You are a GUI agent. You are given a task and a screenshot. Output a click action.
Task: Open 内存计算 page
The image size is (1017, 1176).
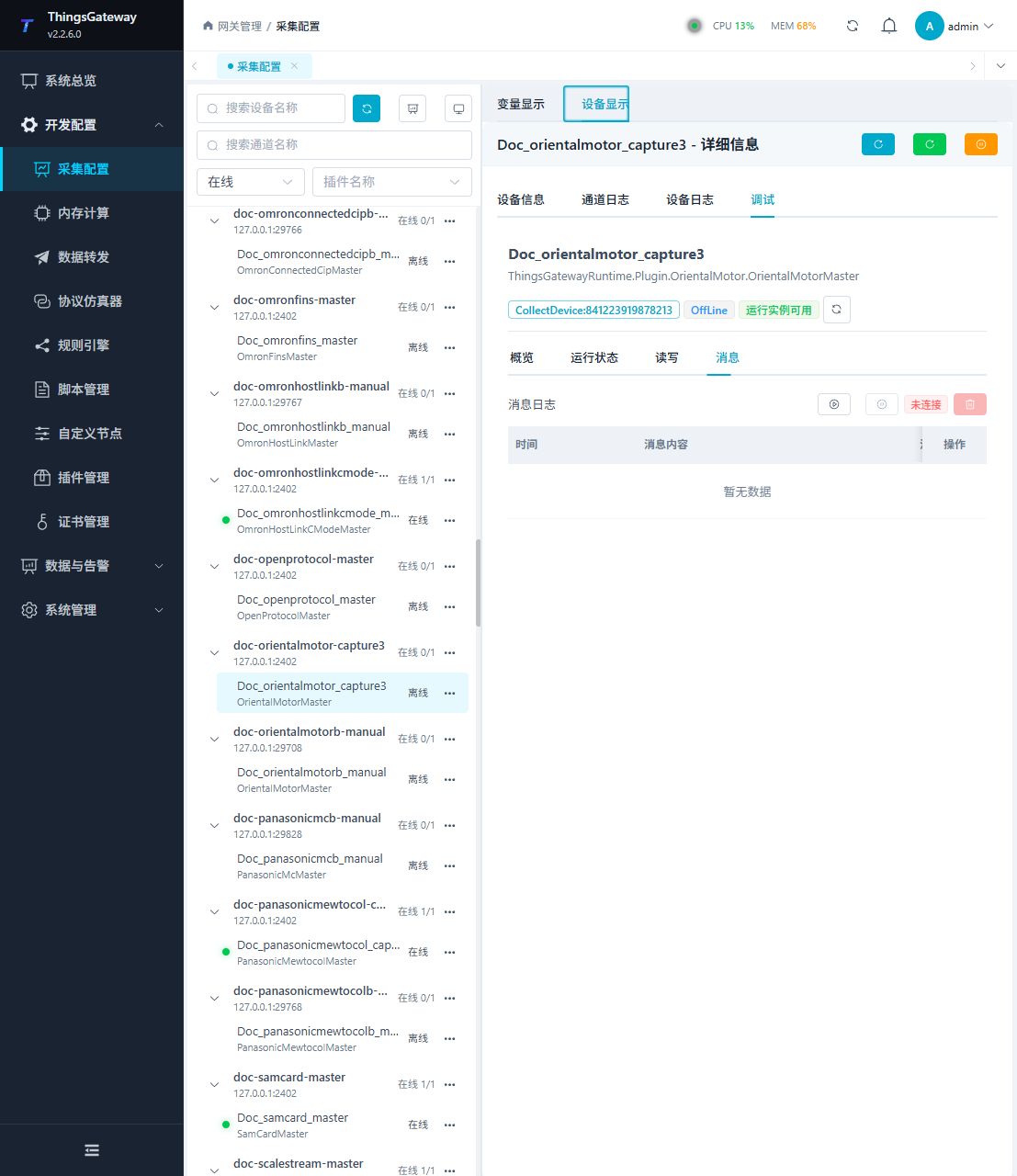92,213
